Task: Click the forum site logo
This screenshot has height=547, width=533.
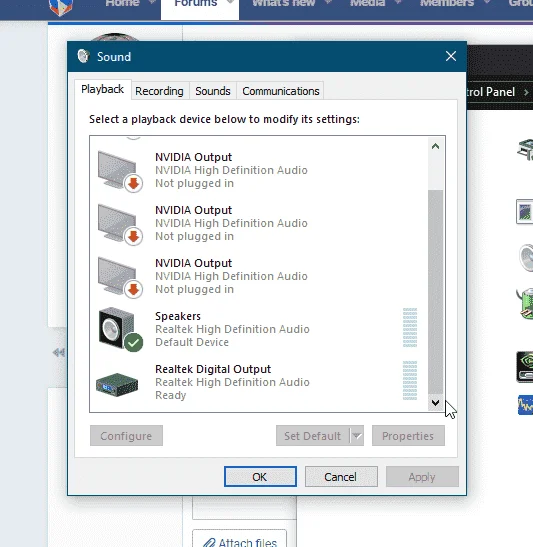Action: point(61,7)
